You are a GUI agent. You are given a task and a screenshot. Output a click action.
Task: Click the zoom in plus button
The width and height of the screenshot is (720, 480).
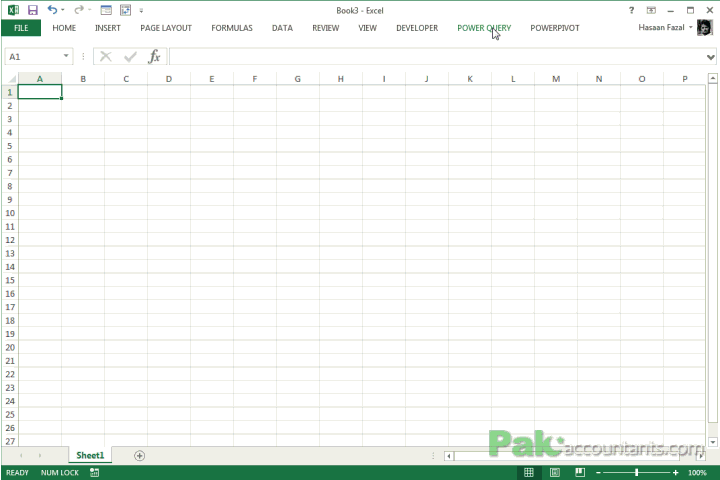[675, 473]
